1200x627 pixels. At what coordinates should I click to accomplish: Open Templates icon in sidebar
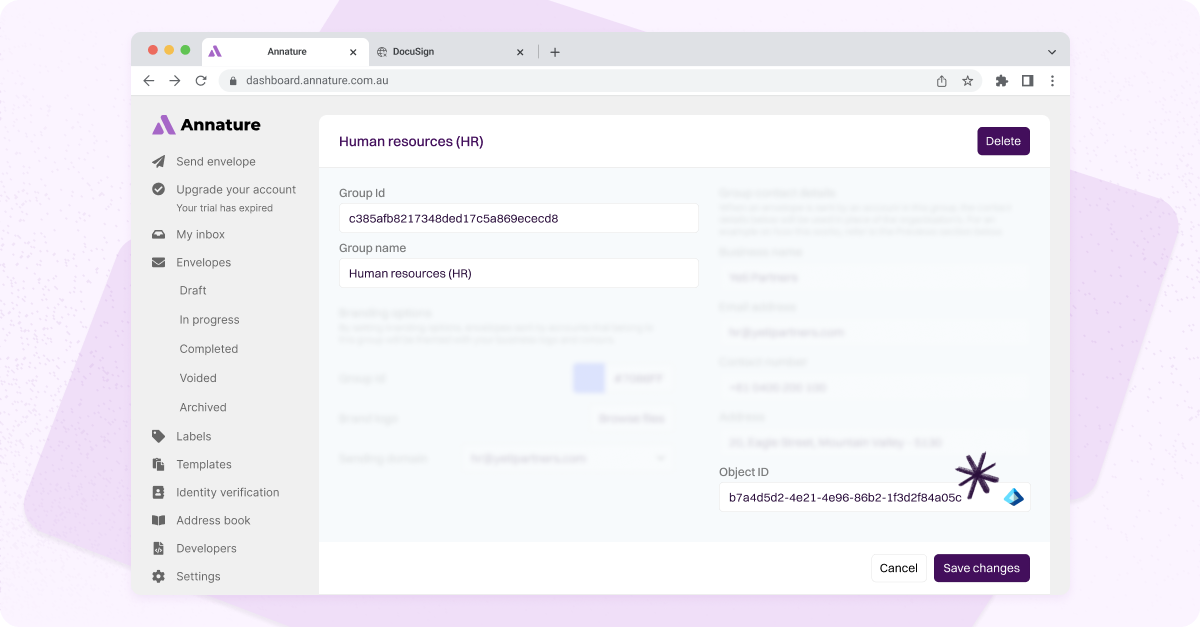(x=158, y=464)
